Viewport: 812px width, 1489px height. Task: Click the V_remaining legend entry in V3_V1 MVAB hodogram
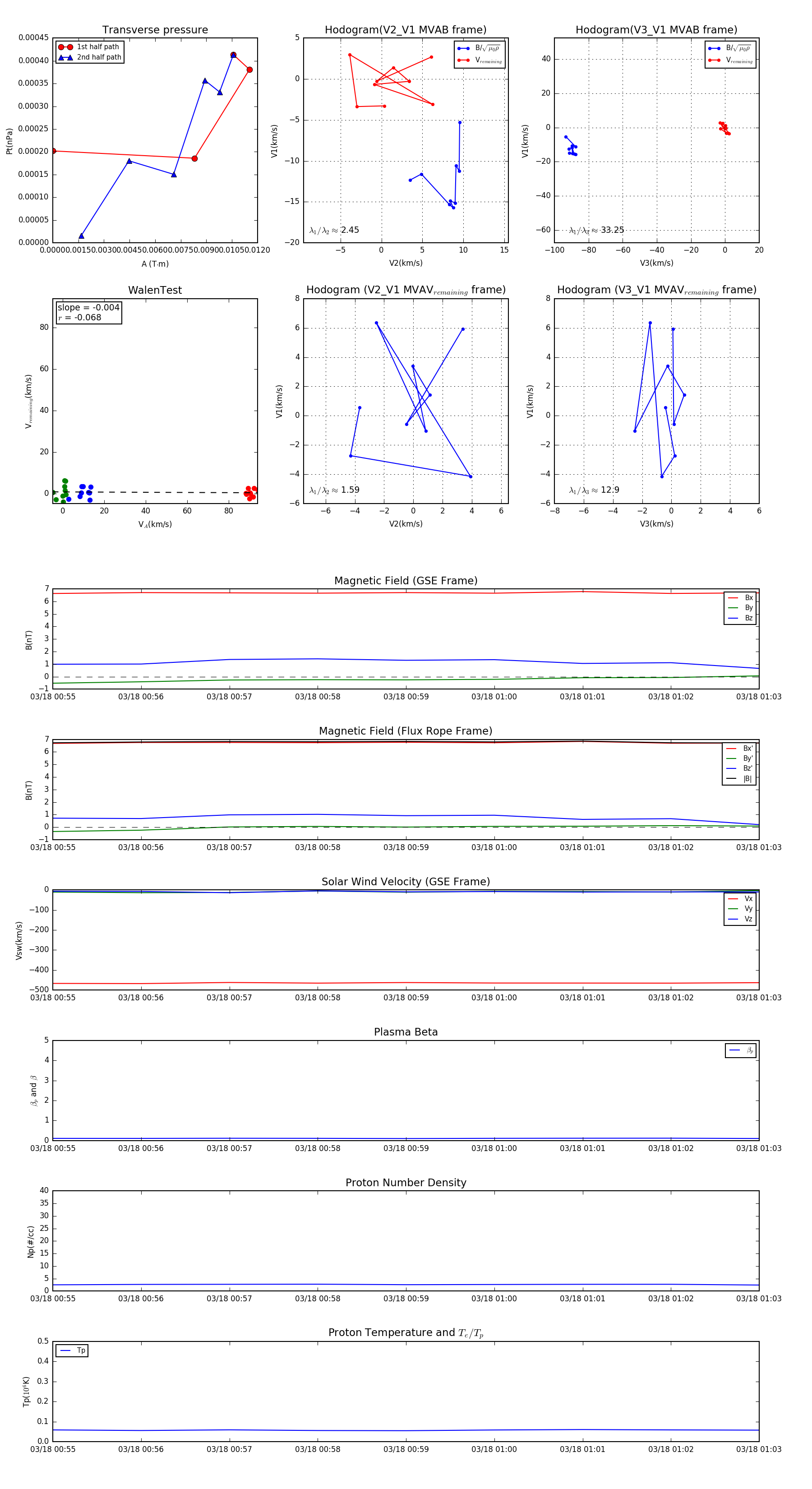click(x=730, y=60)
